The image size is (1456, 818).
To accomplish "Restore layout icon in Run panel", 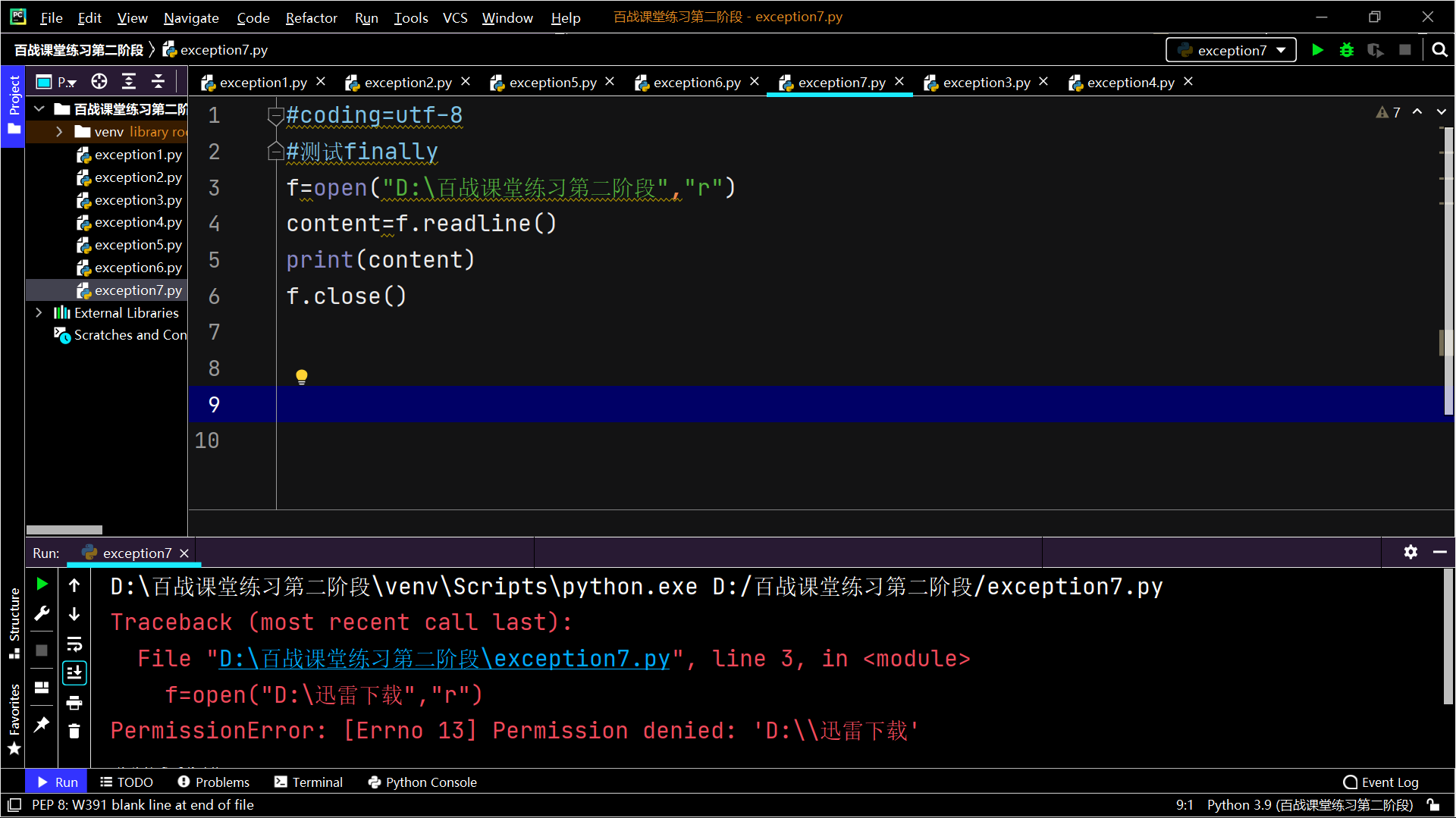I will (x=42, y=687).
